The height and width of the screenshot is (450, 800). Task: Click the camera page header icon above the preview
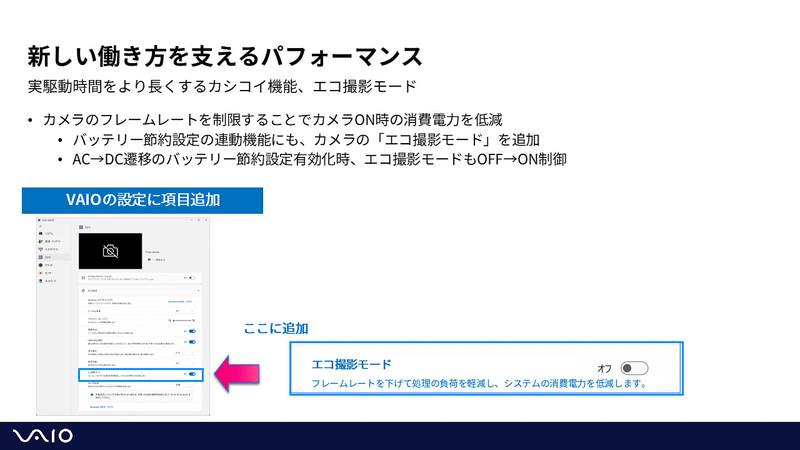click(x=81, y=227)
